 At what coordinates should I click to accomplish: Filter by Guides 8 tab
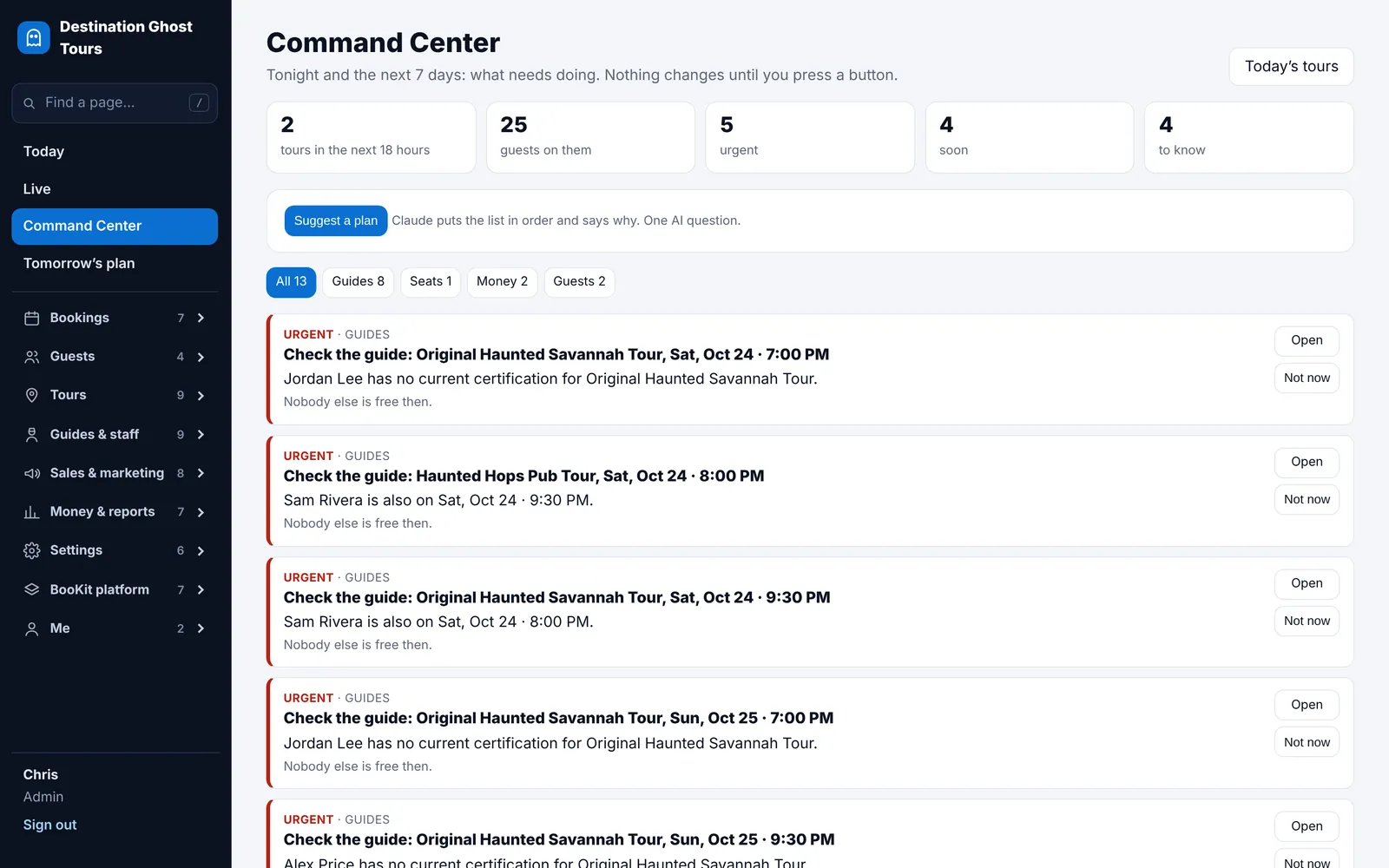[358, 282]
